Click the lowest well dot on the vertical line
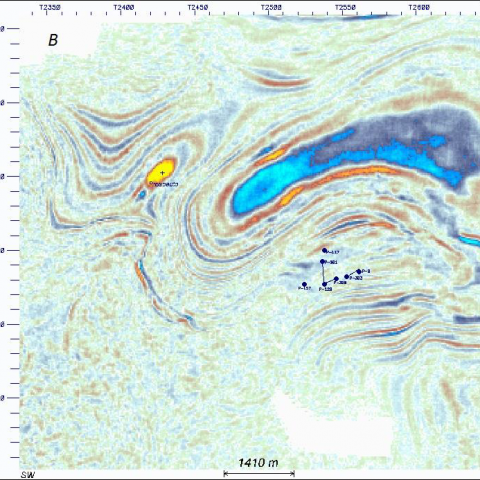The height and width of the screenshot is (480, 480). 325,284
